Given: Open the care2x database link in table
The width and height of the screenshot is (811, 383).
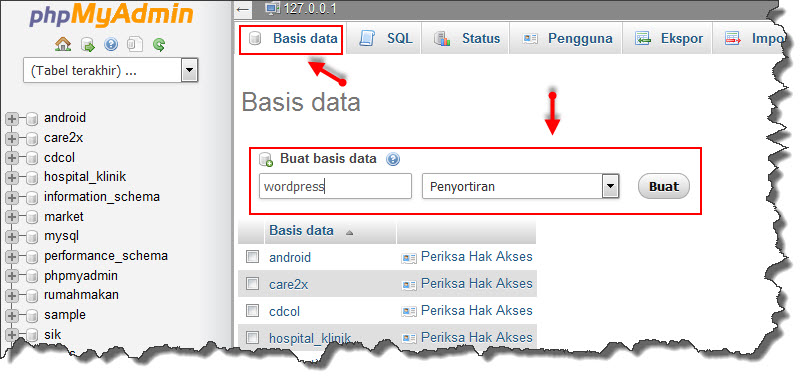Looking at the screenshot, I should 289,284.
